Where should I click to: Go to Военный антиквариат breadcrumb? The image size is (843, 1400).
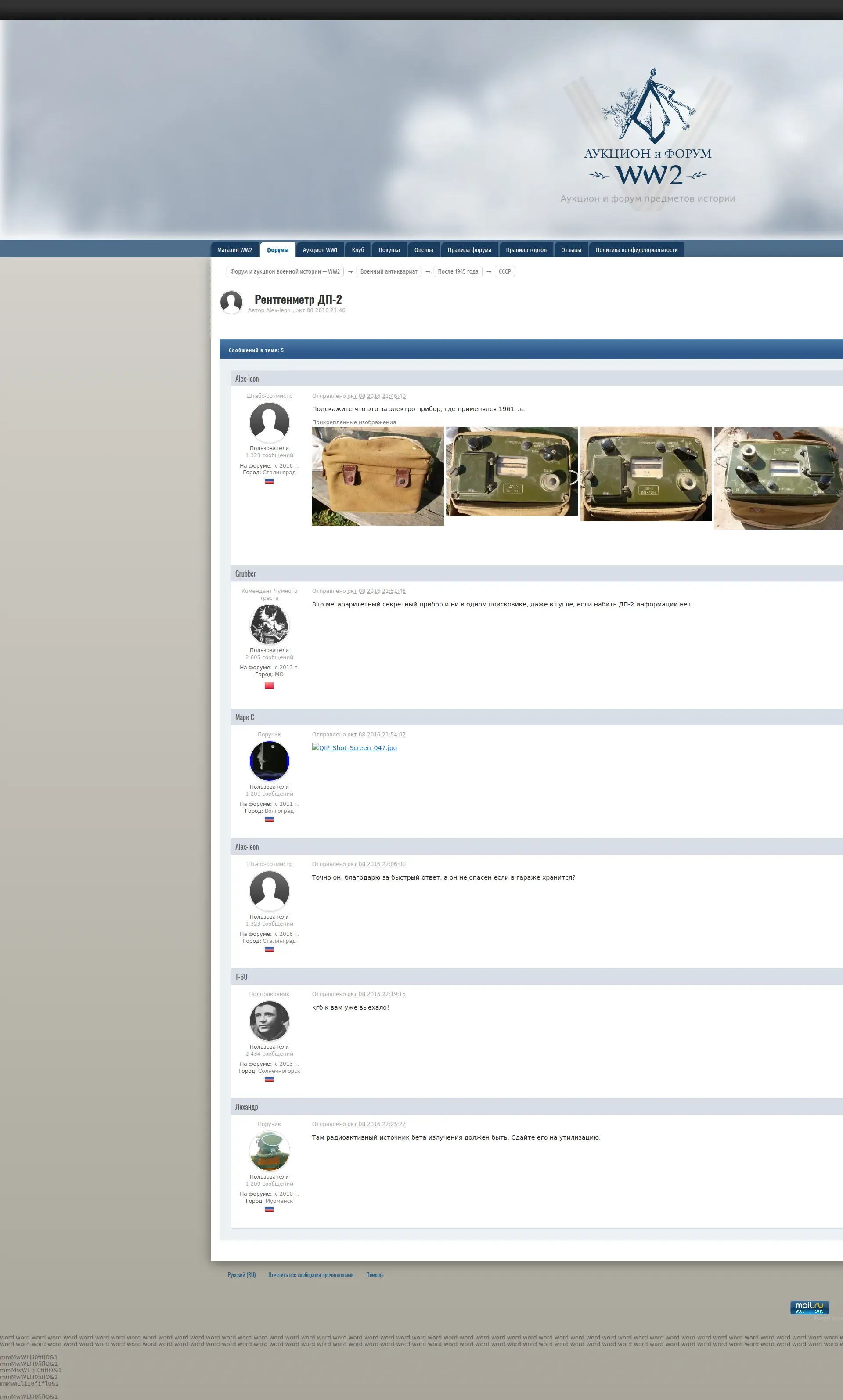pos(389,271)
